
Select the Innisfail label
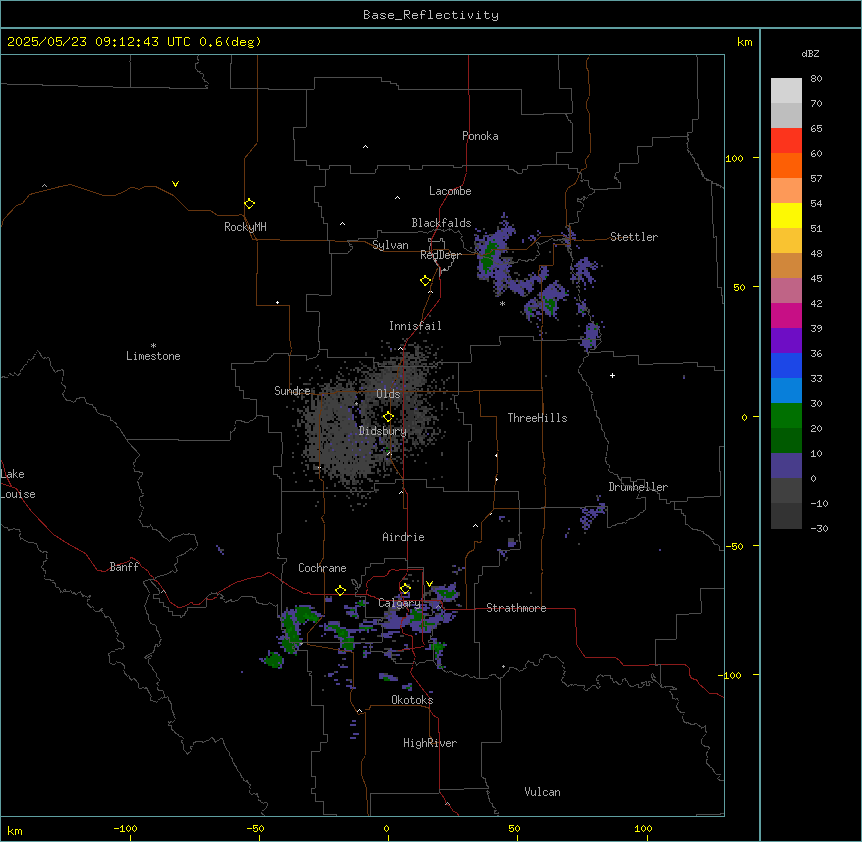click(x=415, y=326)
